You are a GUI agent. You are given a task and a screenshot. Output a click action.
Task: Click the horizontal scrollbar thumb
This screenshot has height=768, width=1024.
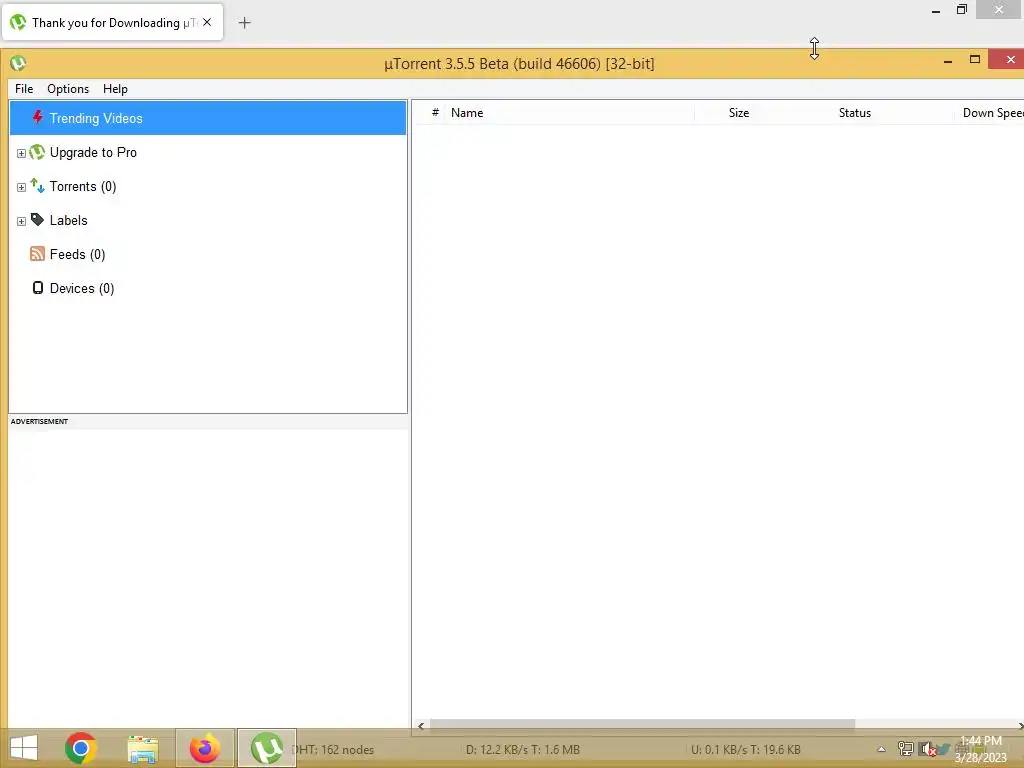[642, 724]
